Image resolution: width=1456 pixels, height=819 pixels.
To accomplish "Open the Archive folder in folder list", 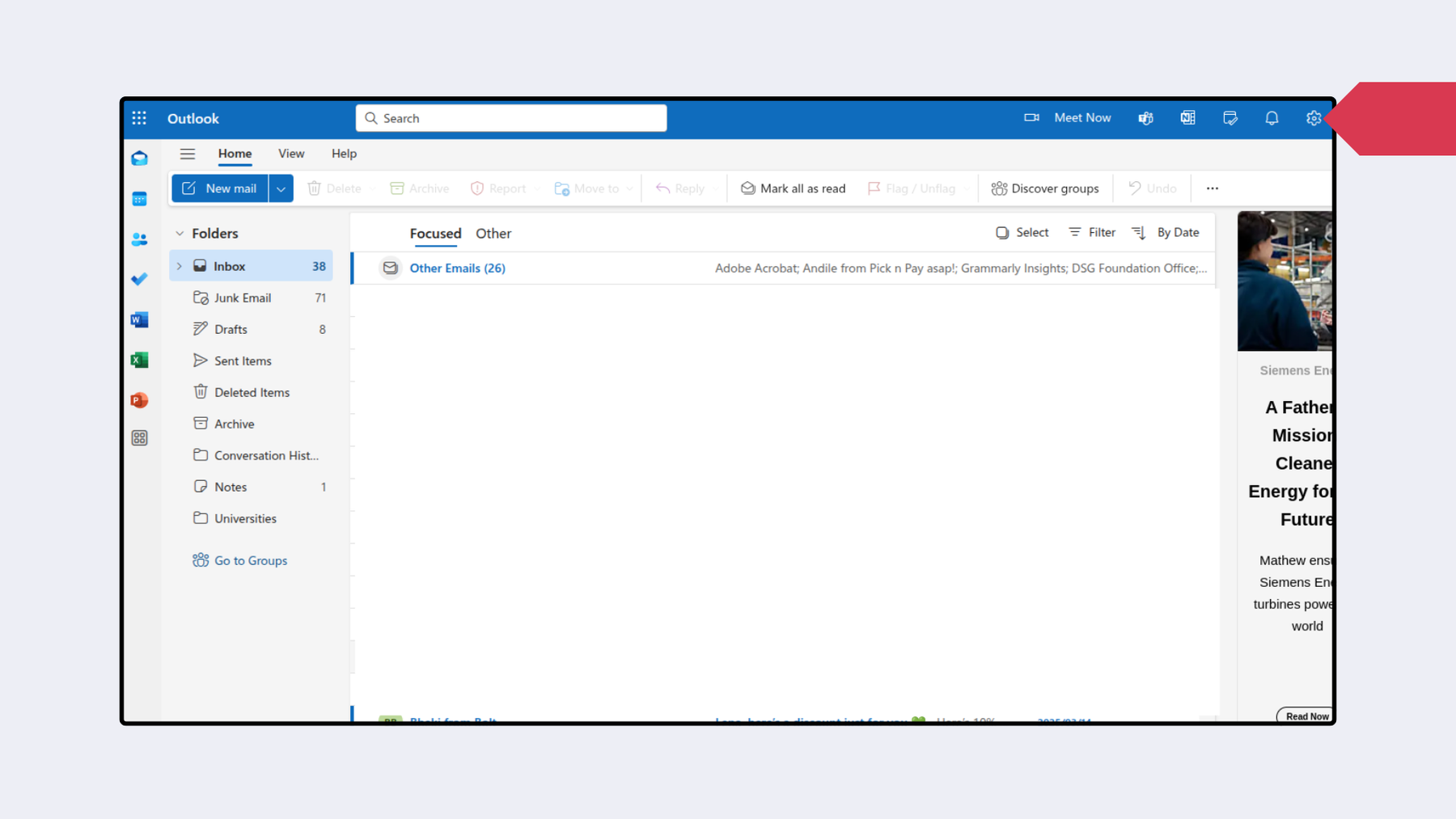I will [251, 424].
